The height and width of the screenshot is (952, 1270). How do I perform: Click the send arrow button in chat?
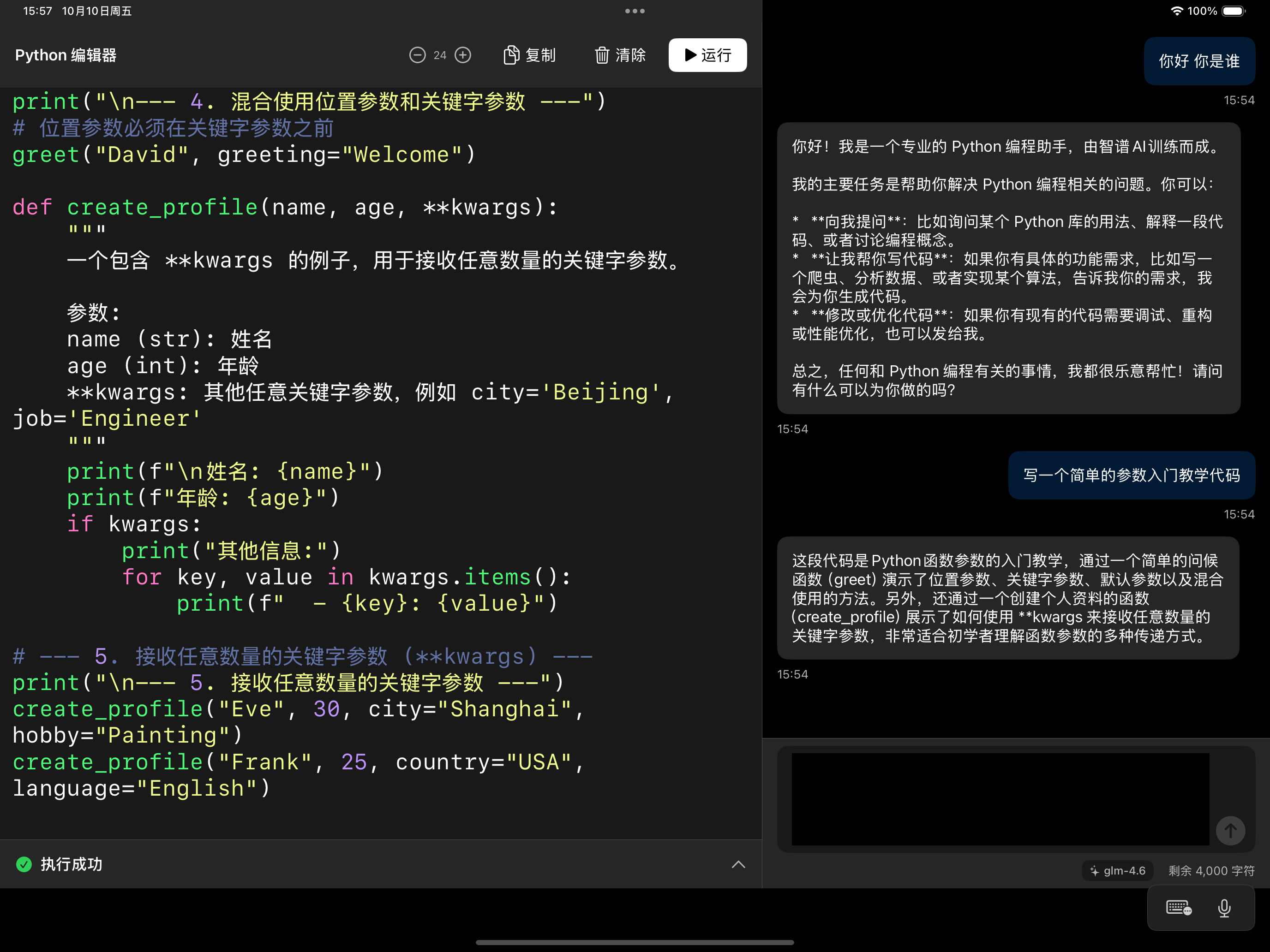pos(1230,830)
